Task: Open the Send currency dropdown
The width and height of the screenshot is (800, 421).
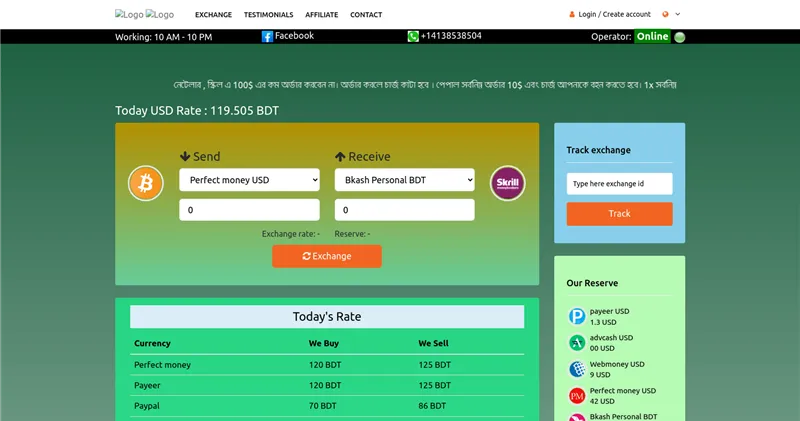Action: point(249,180)
